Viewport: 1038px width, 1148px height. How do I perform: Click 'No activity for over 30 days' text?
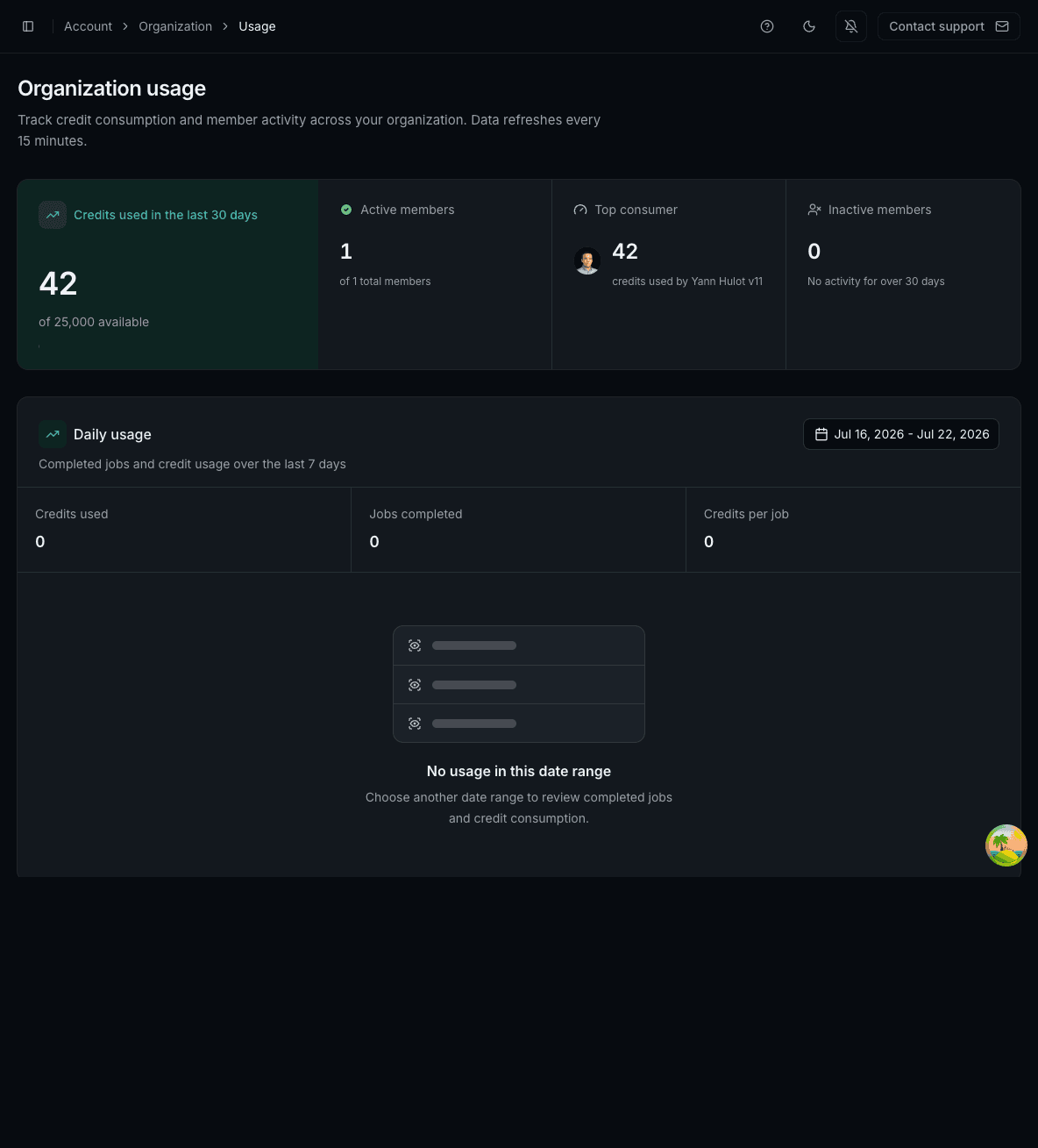click(876, 282)
